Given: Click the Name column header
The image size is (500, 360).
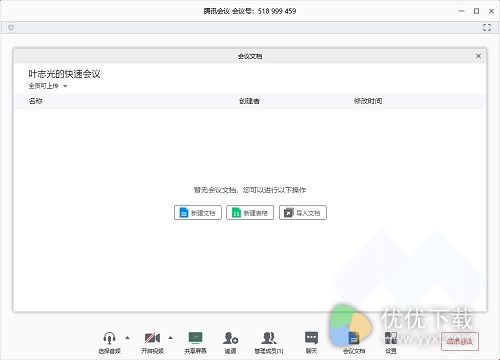Looking at the screenshot, I should tap(35, 101).
